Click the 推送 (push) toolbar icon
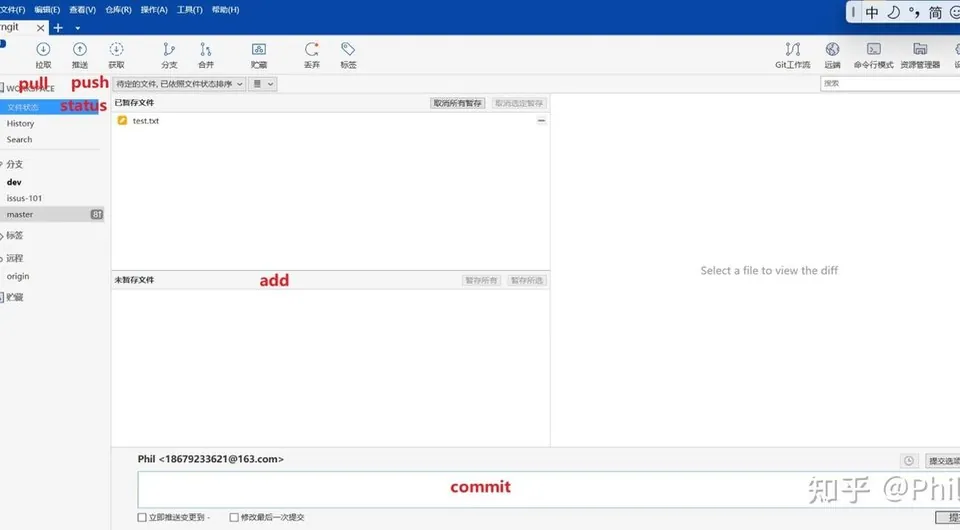Image resolution: width=960 pixels, height=530 pixels. (80, 54)
